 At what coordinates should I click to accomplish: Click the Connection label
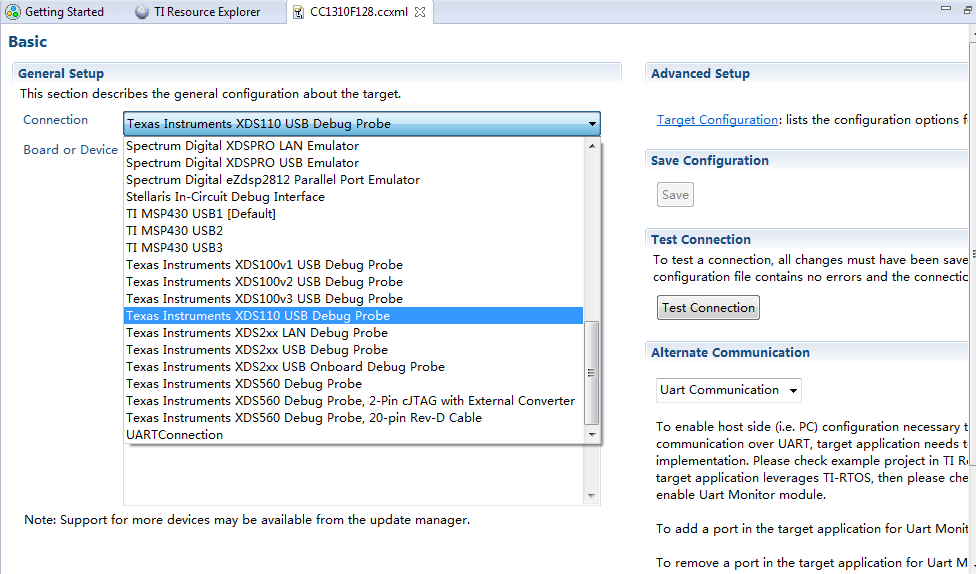55,120
